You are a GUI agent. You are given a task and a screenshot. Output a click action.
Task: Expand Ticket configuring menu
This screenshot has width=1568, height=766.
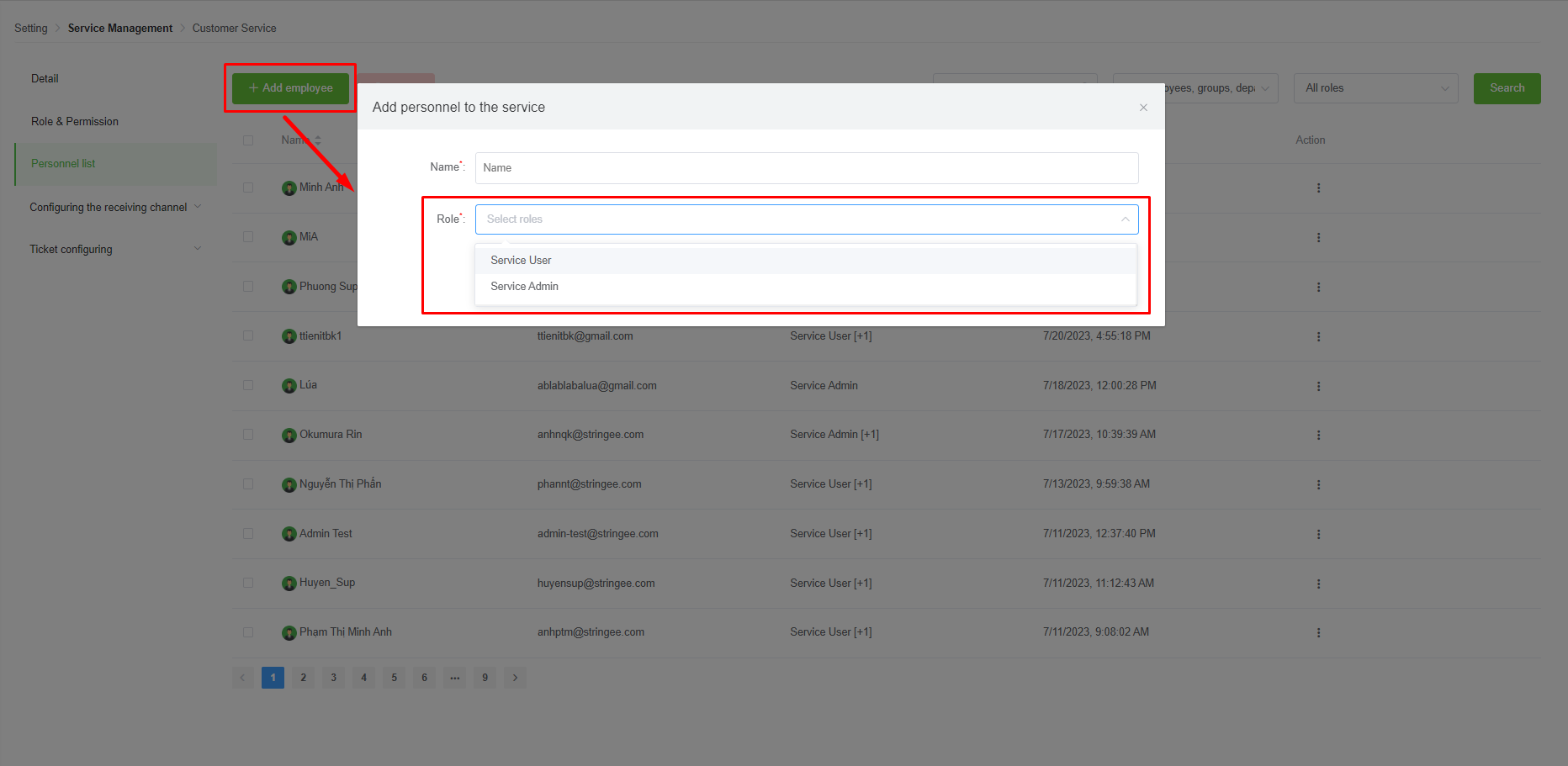pos(115,249)
